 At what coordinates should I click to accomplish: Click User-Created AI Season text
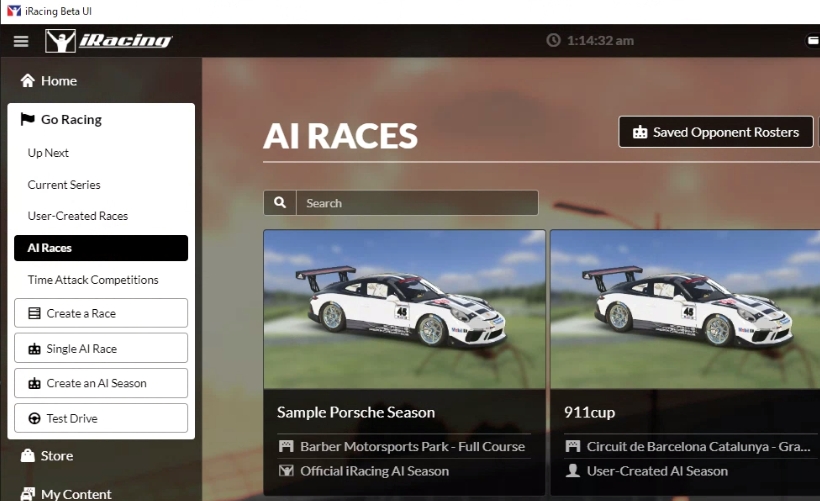click(x=657, y=471)
